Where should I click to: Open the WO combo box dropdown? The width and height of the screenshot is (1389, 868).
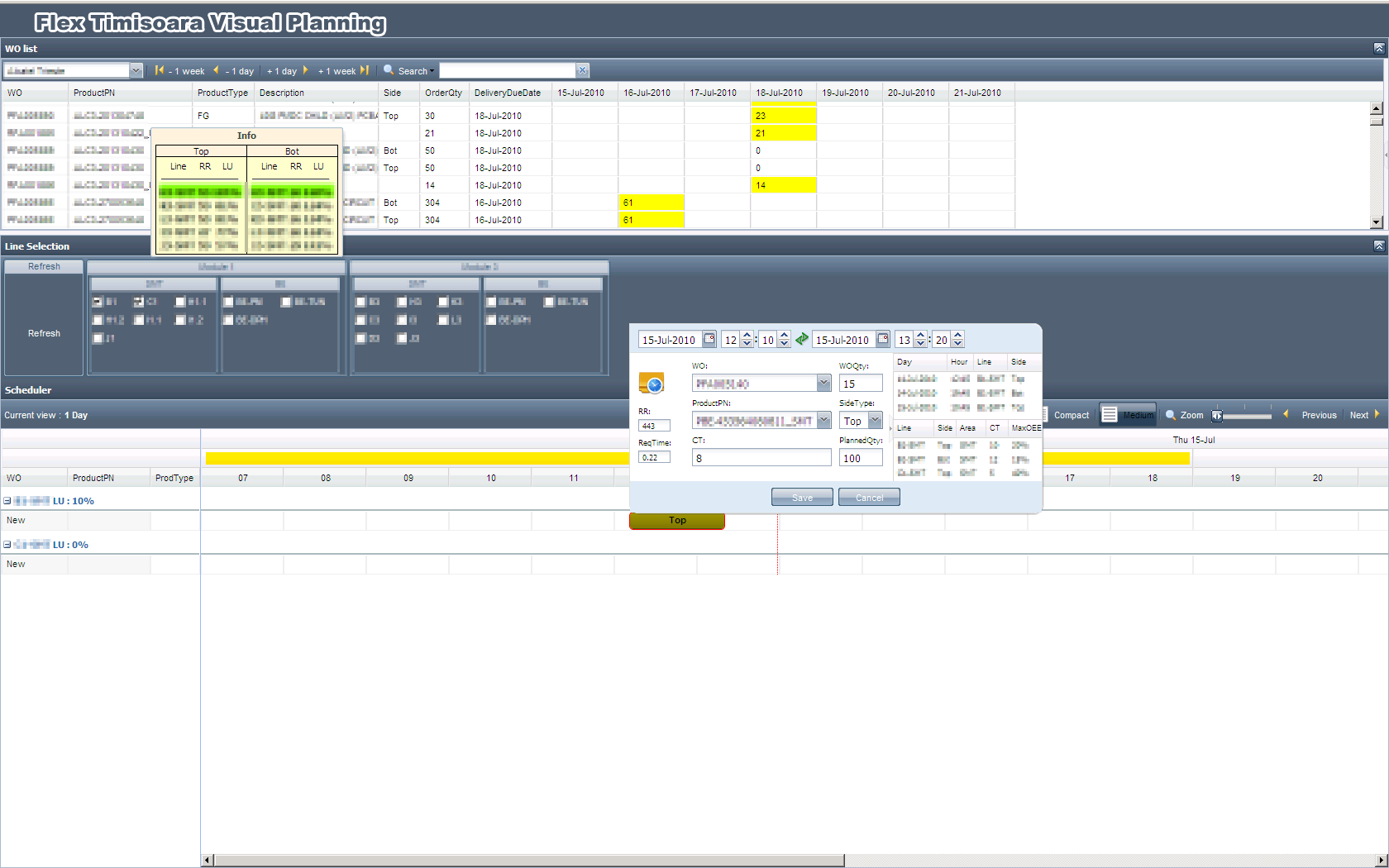[x=823, y=383]
